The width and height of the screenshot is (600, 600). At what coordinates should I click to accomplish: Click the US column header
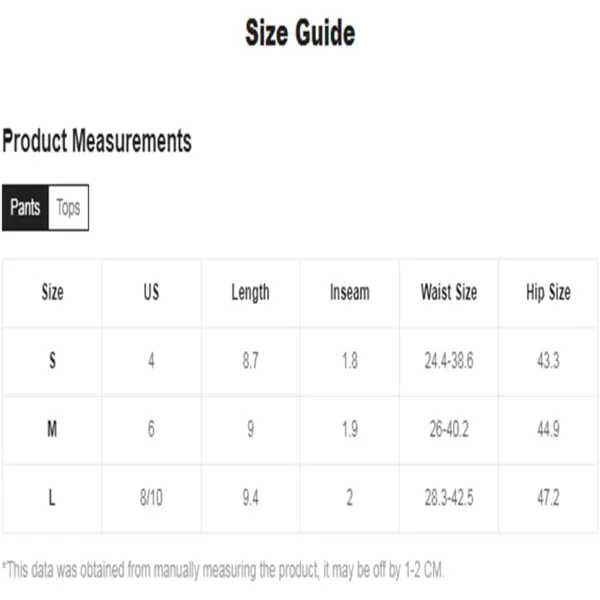[151, 293]
